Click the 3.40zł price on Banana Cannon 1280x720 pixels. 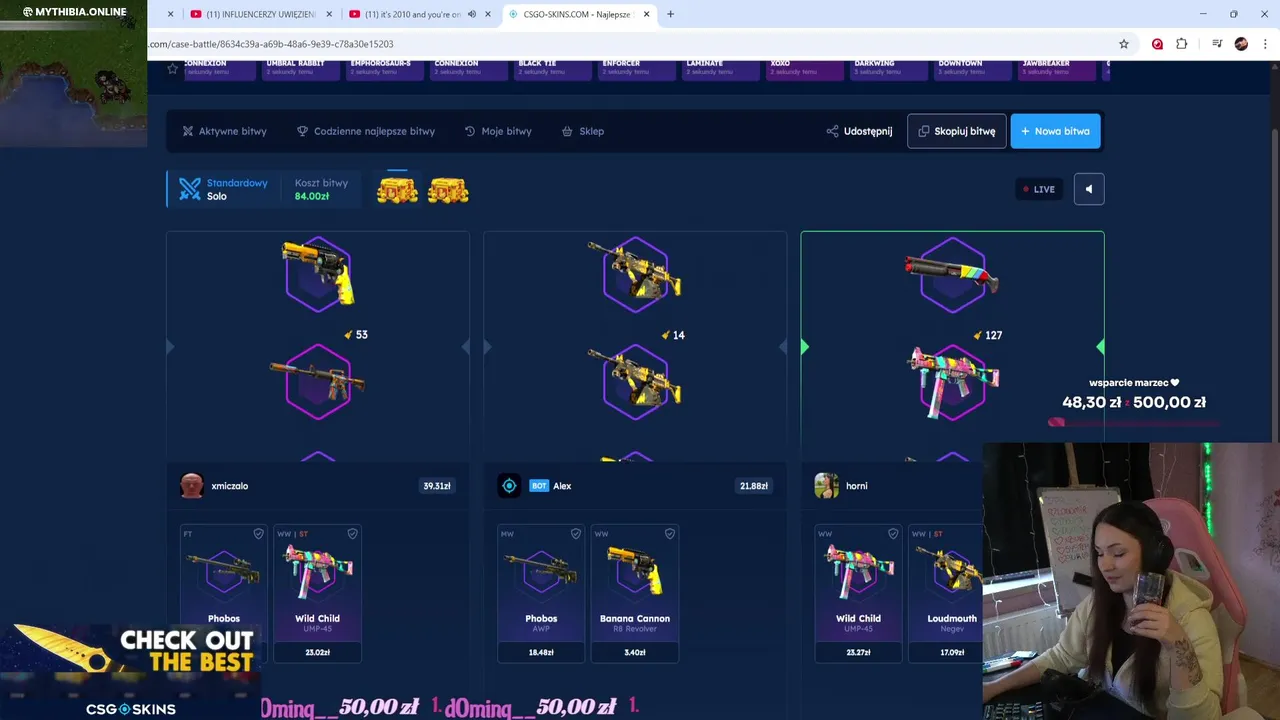coord(635,652)
